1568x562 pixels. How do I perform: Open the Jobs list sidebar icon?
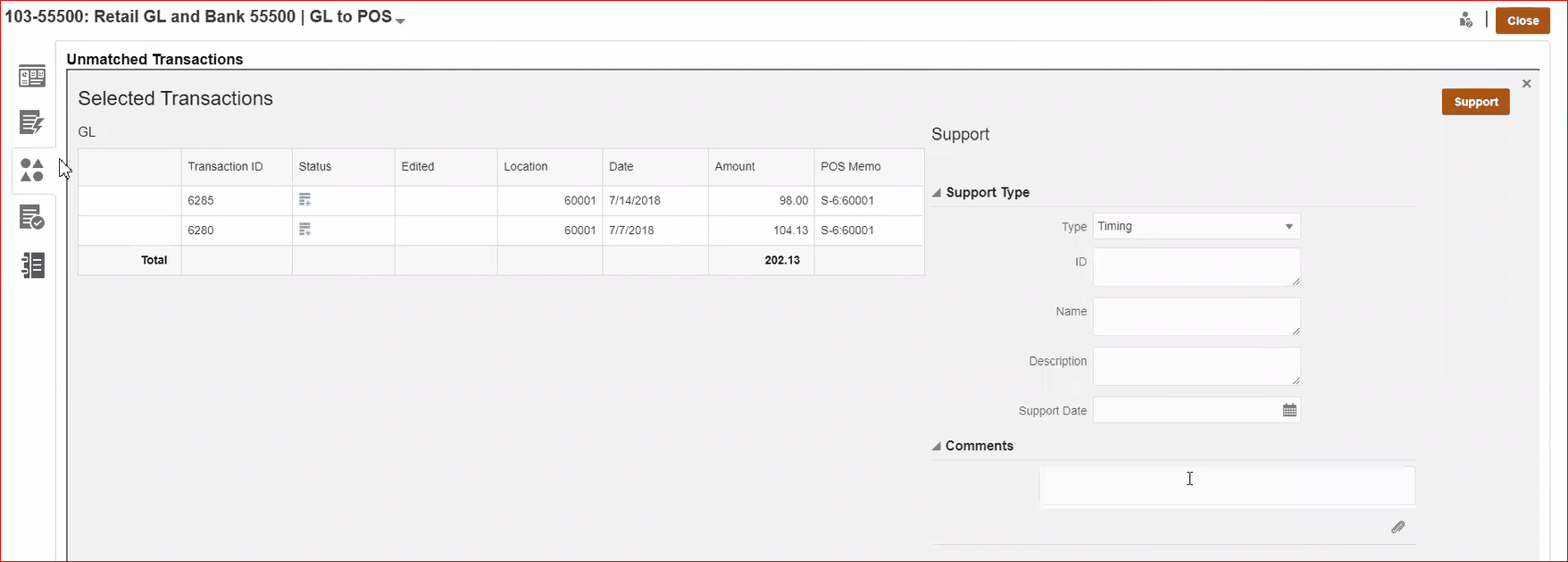pyautogui.click(x=32, y=264)
